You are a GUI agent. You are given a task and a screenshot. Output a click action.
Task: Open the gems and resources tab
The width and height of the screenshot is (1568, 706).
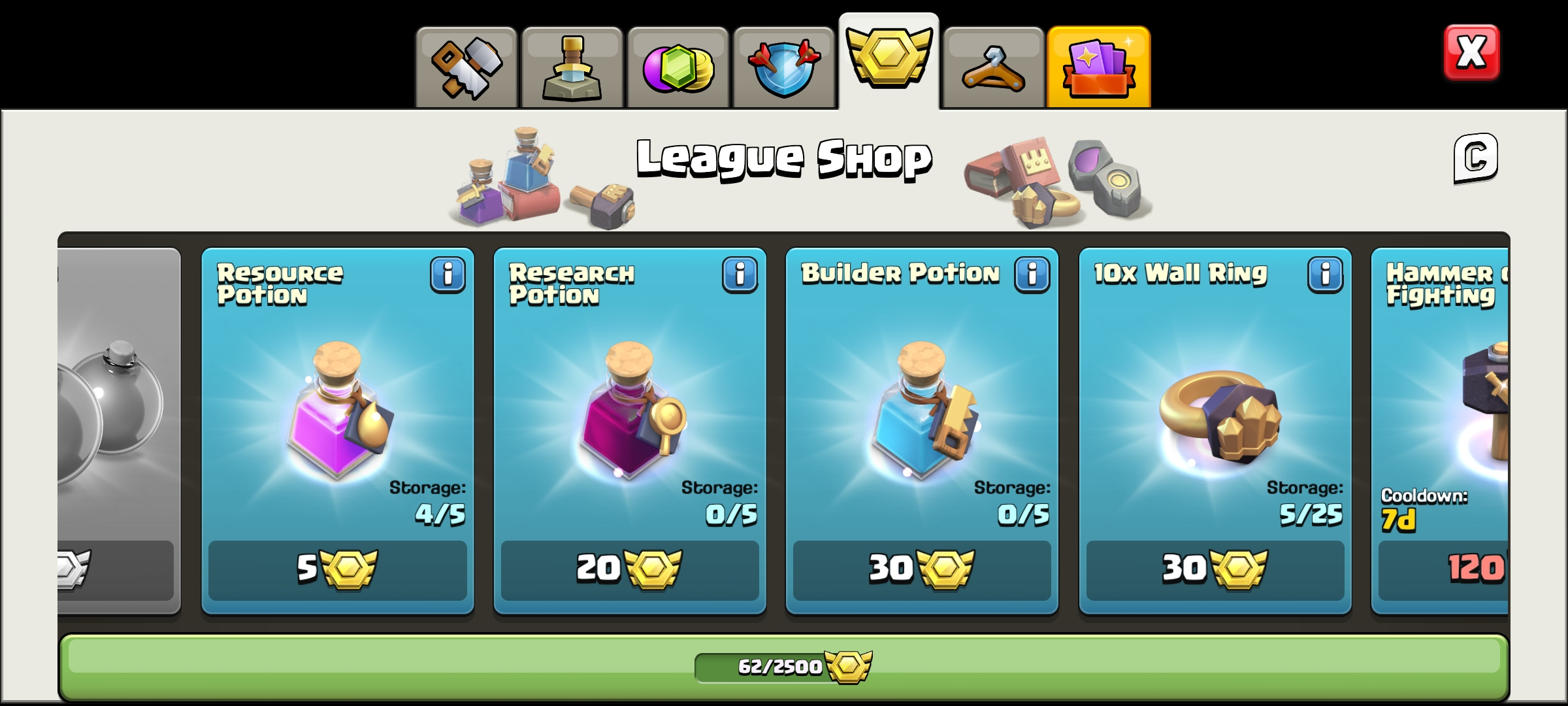(x=678, y=67)
